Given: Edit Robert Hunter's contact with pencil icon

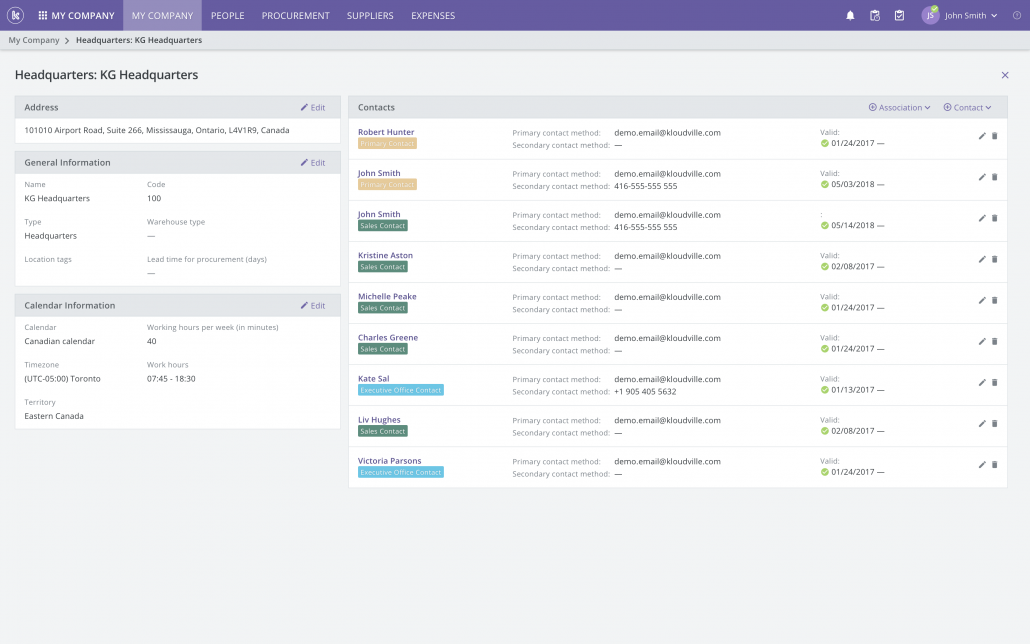Looking at the screenshot, I should [x=982, y=136].
